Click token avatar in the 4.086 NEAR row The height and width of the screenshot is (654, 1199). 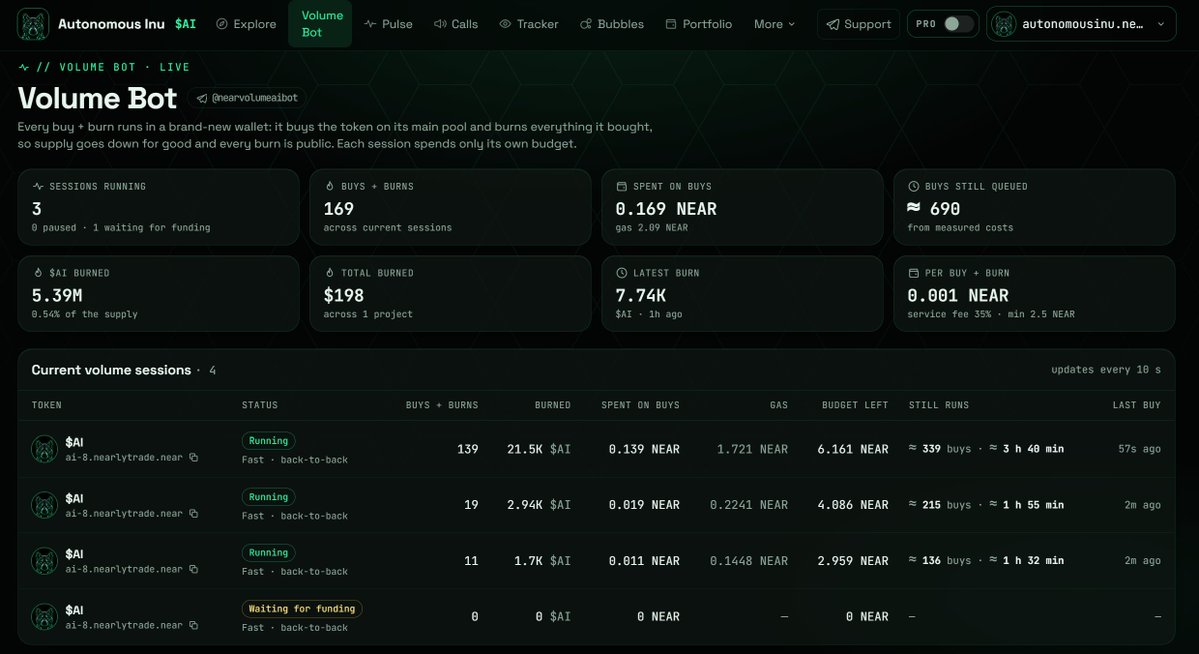click(44, 505)
